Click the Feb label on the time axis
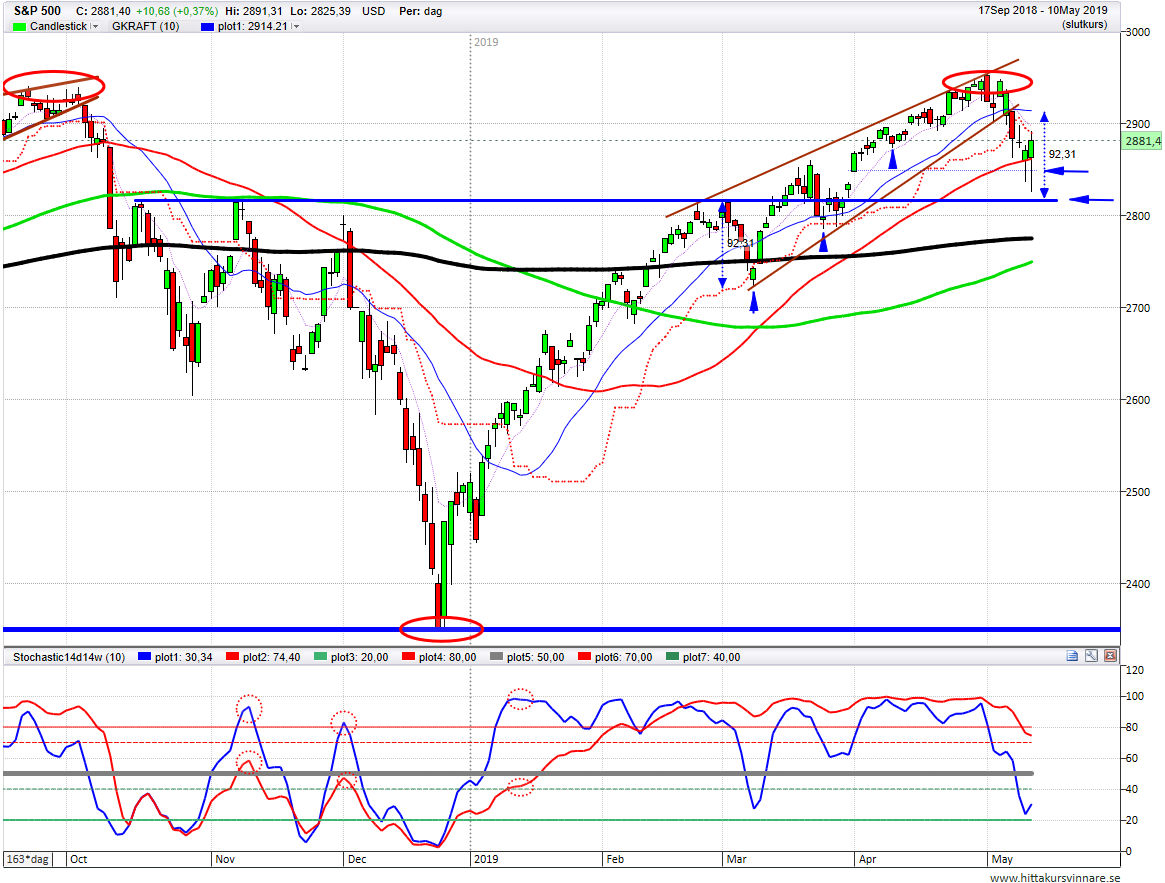This screenshot has height=883, width=1165. coord(615,859)
